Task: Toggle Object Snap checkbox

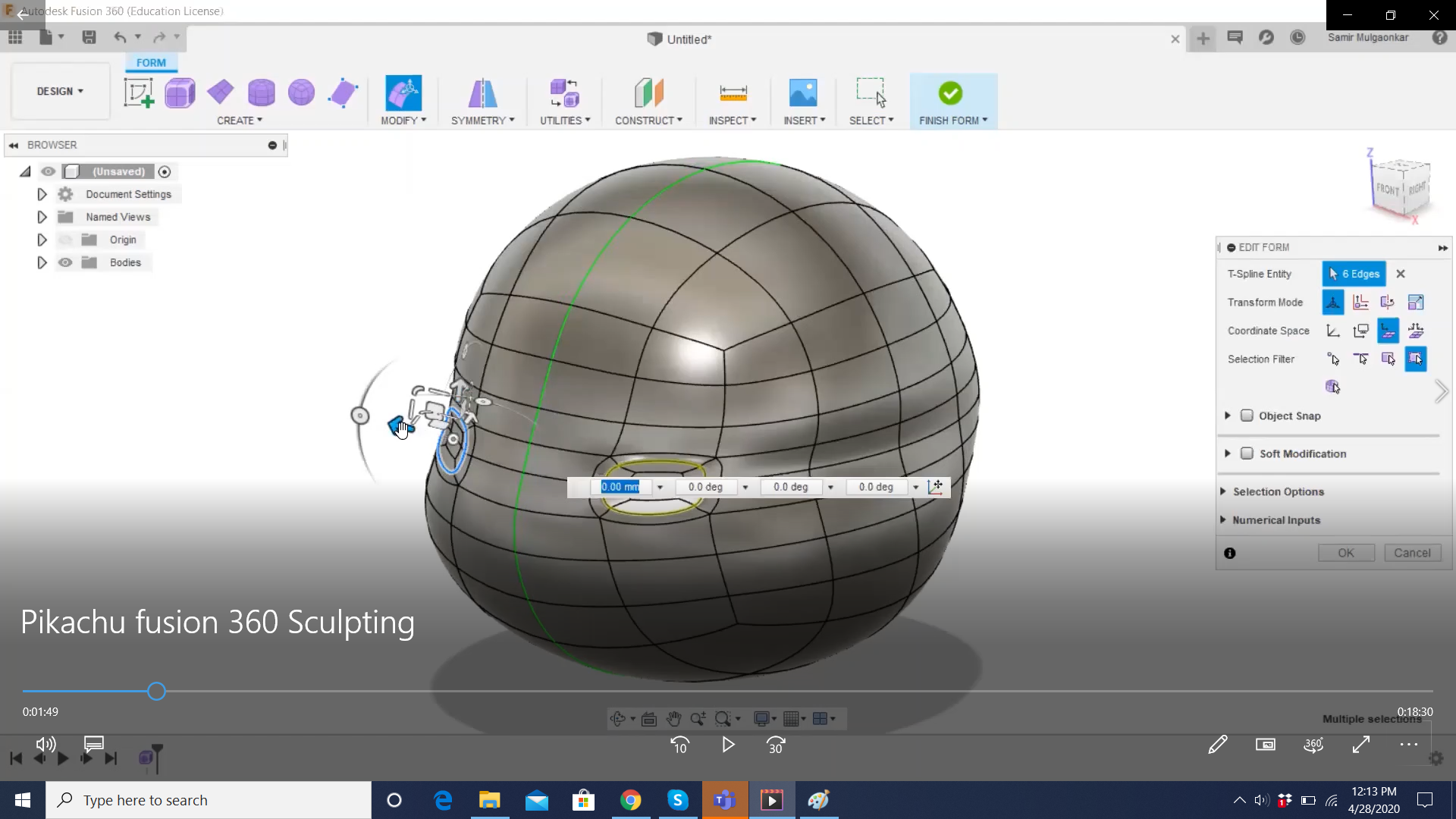Action: click(x=1247, y=416)
